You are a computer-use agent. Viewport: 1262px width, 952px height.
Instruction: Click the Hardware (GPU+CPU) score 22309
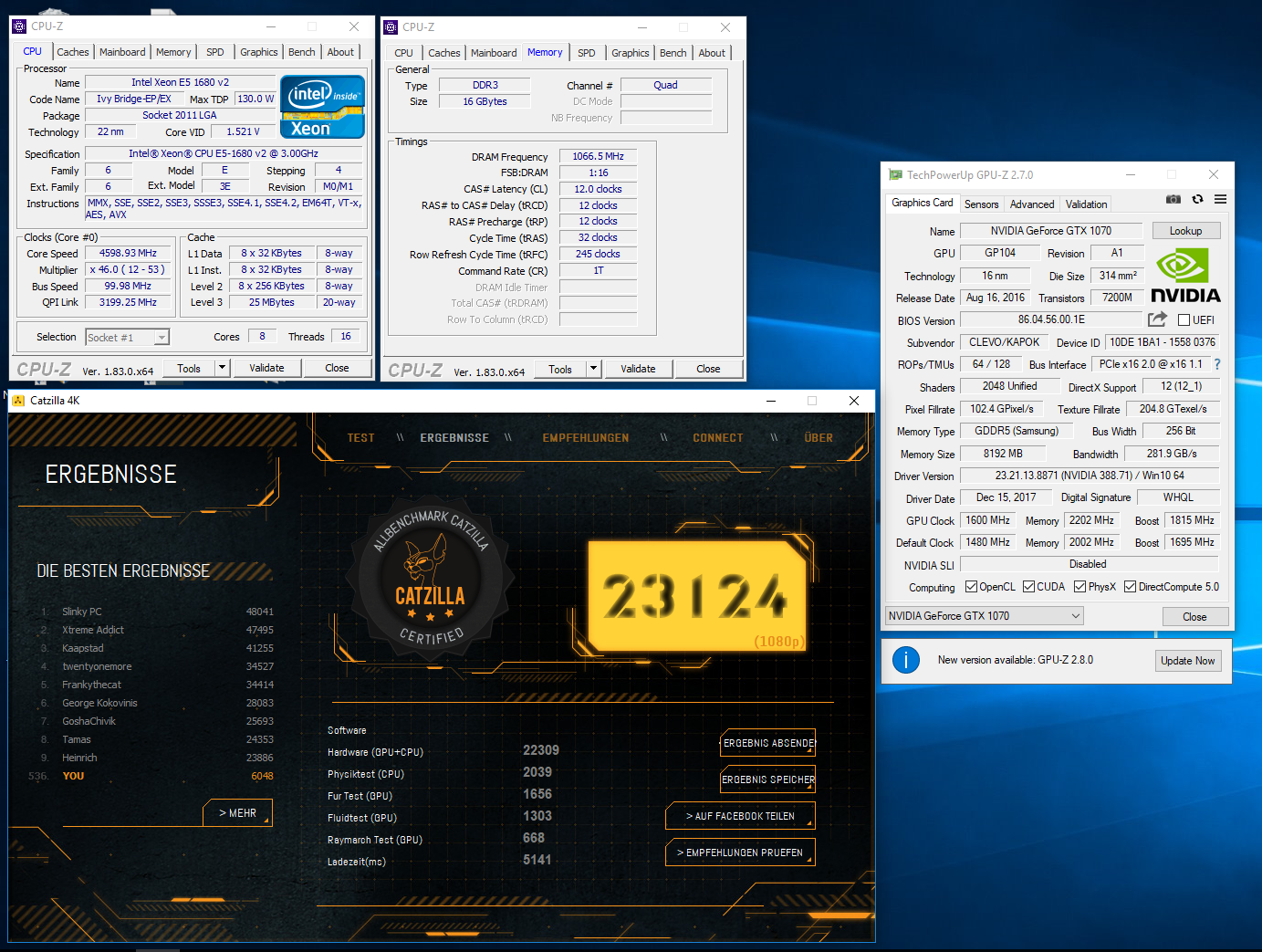541,750
